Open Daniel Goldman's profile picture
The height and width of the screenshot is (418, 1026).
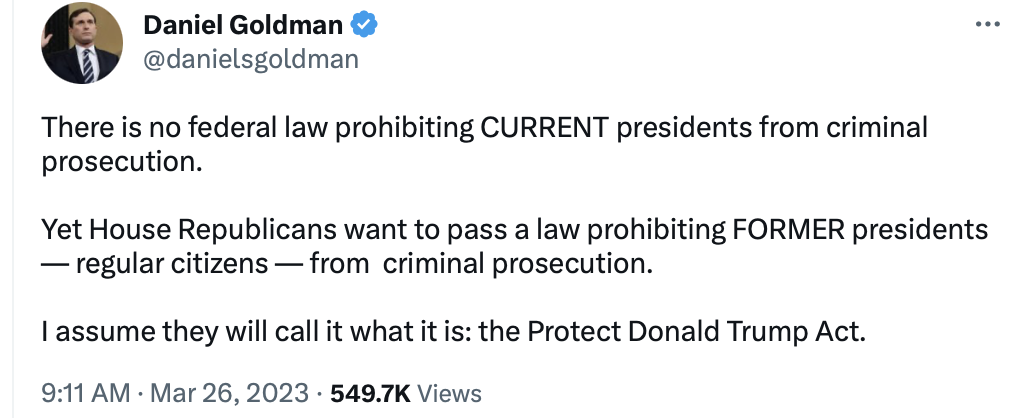tap(82, 43)
